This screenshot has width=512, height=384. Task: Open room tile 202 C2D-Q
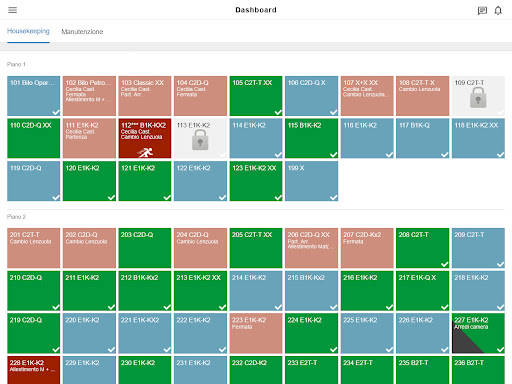click(x=89, y=248)
